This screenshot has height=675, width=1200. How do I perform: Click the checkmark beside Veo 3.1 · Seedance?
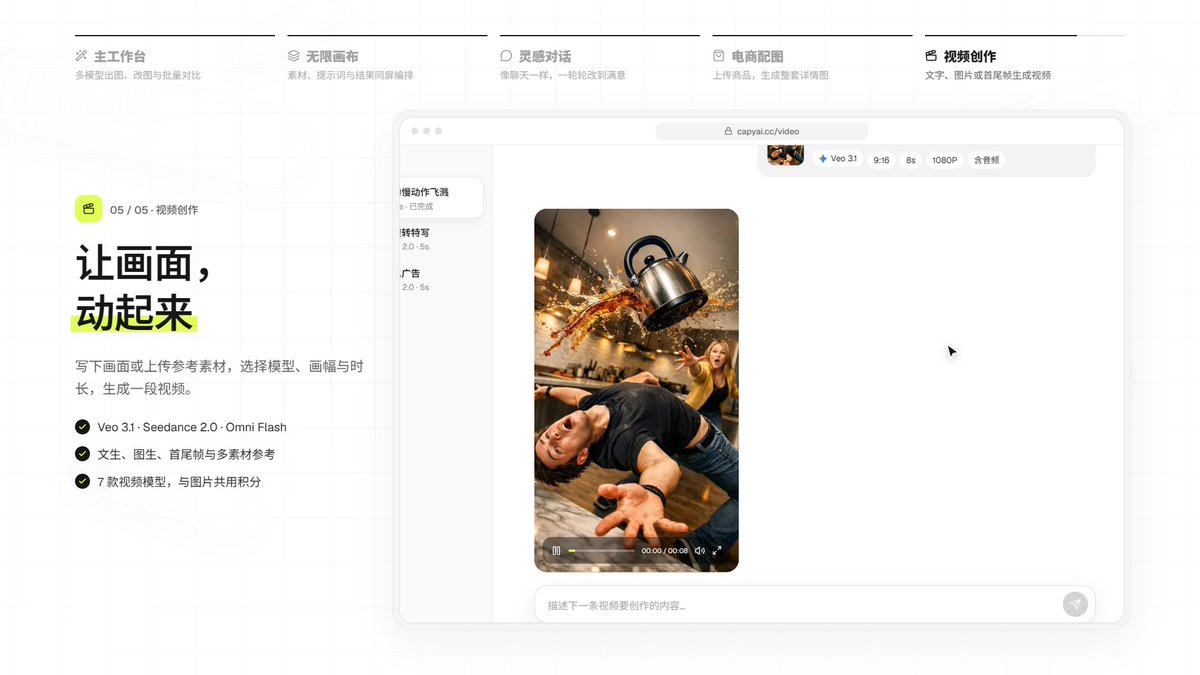pyautogui.click(x=82, y=427)
